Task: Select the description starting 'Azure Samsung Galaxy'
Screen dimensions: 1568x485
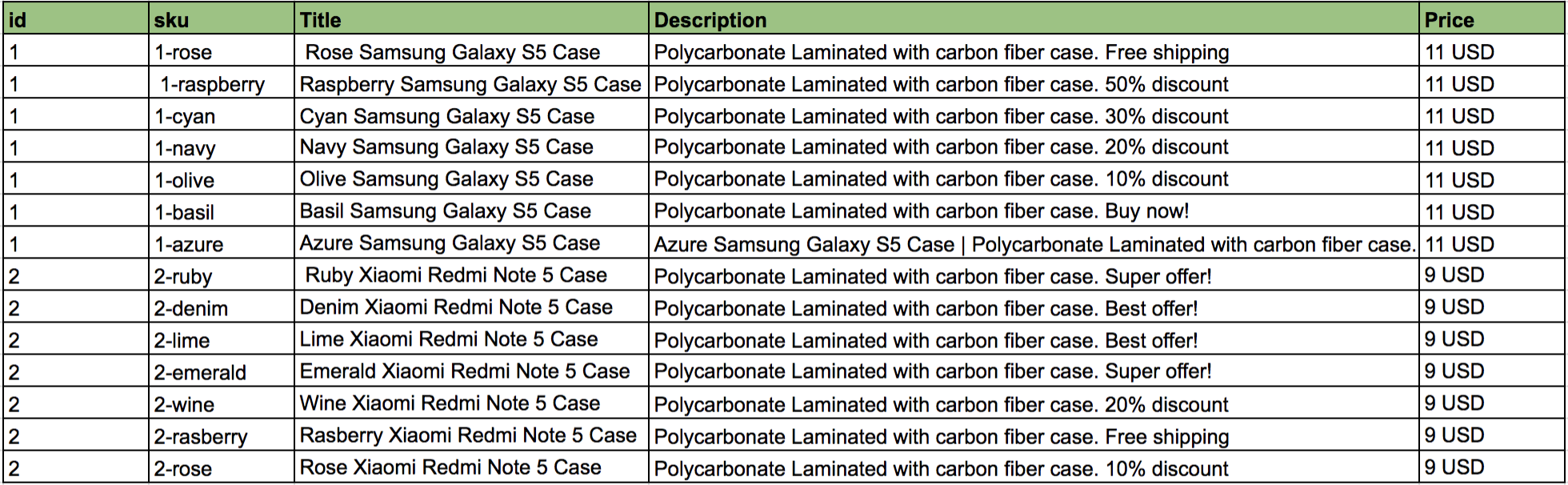Action: [x=1034, y=244]
